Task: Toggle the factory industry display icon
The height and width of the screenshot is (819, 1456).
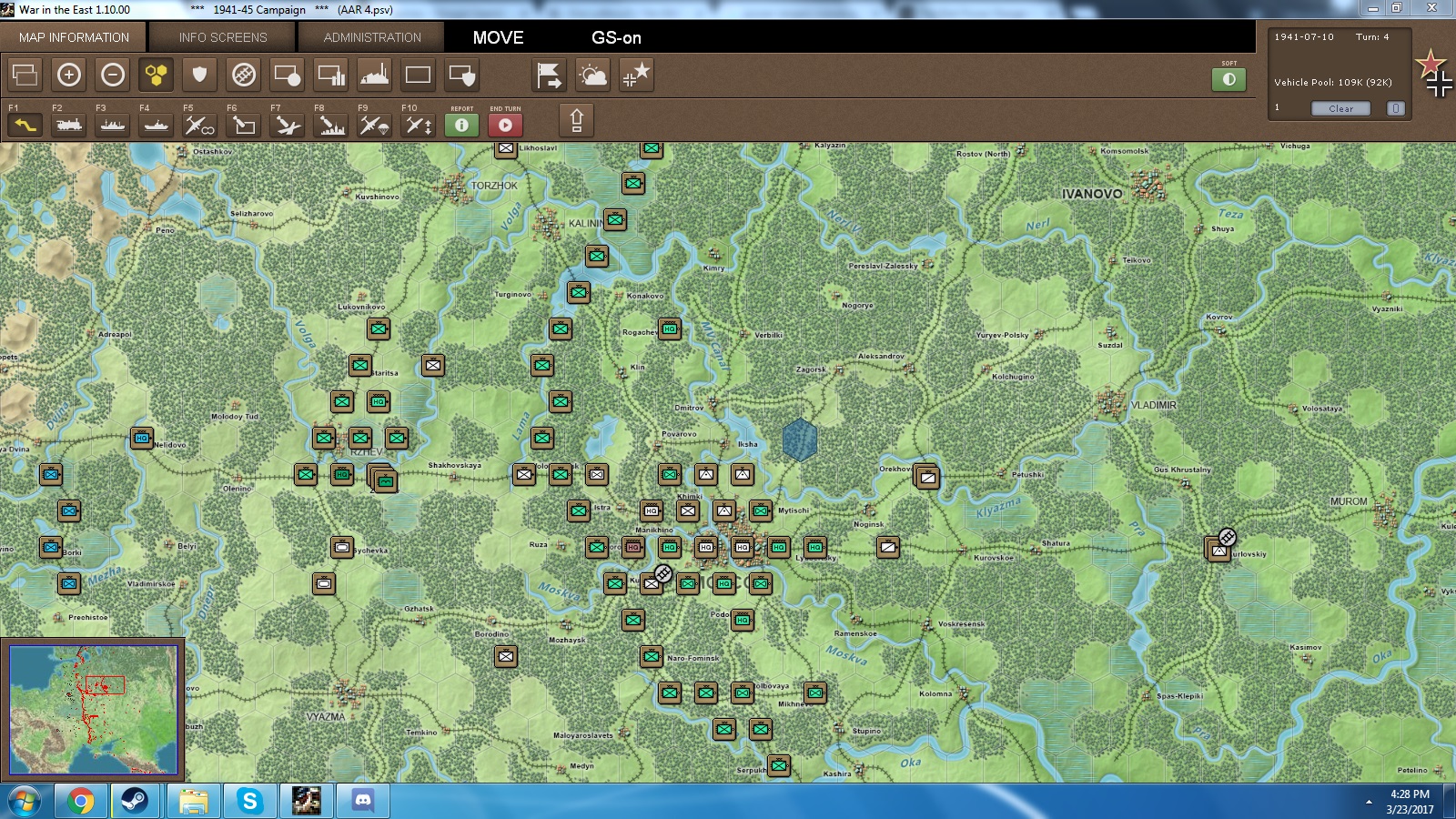Action: click(375, 75)
